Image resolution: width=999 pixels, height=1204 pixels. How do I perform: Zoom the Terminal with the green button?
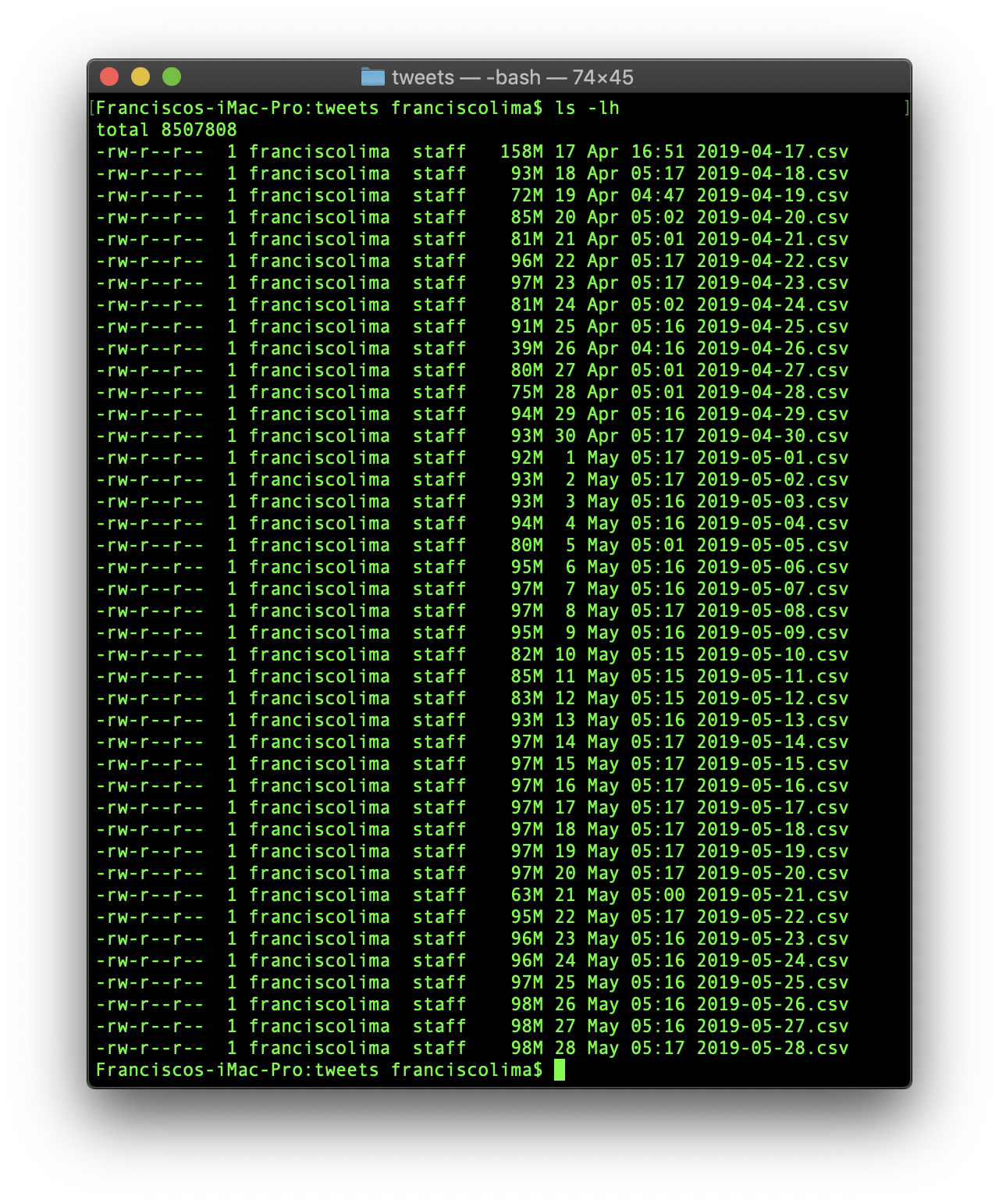(x=172, y=77)
